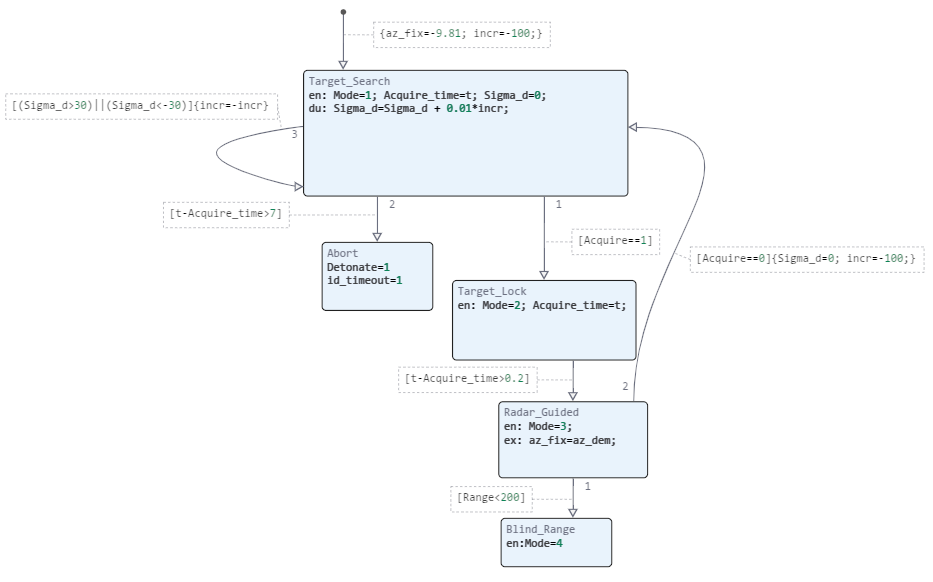Click the arrowhead entering the Radar_Guided state
Viewport: 933px width, 582px height.
pyautogui.click(x=573, y=395)
